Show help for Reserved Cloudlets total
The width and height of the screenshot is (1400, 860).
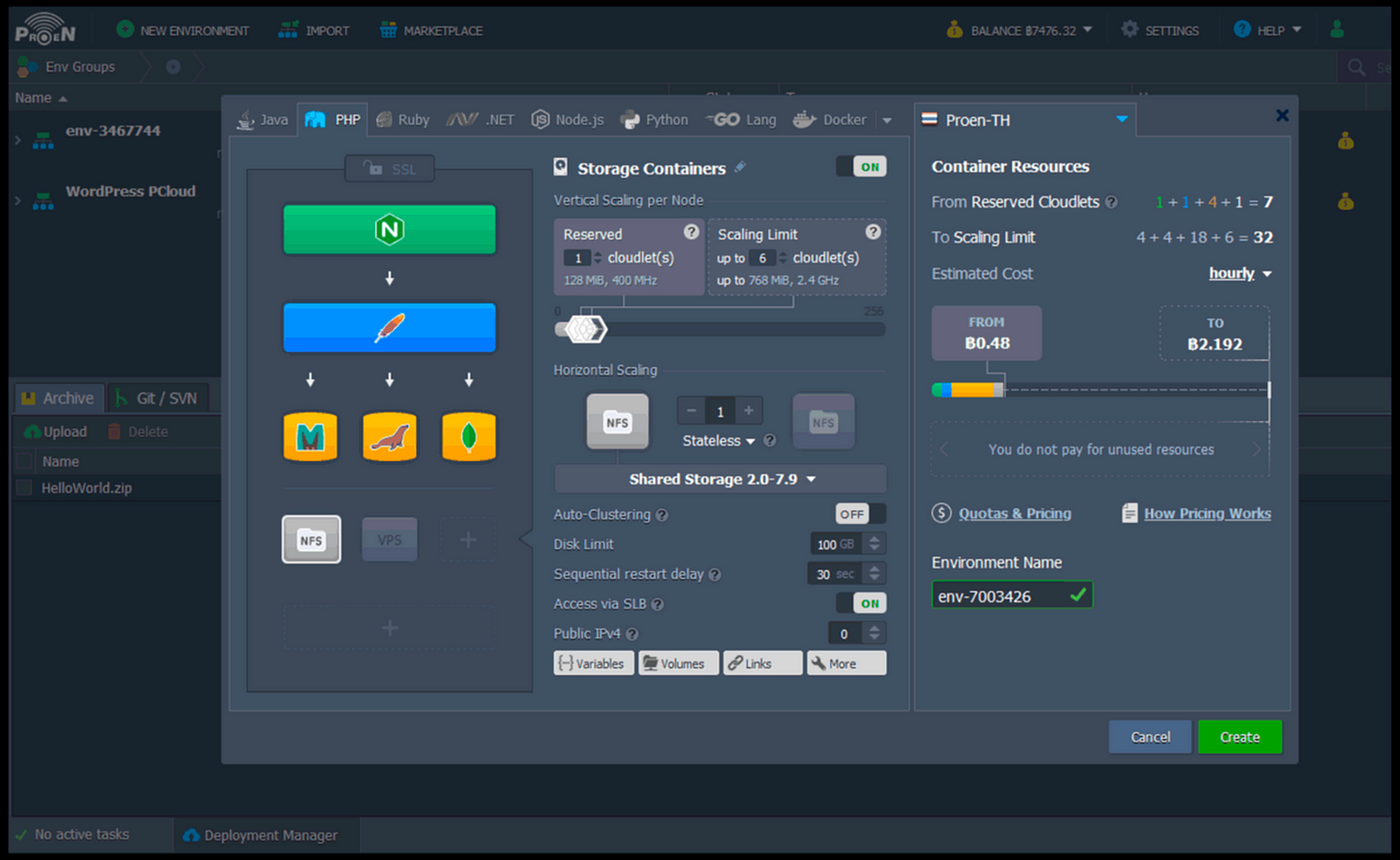pos(1111,202)
